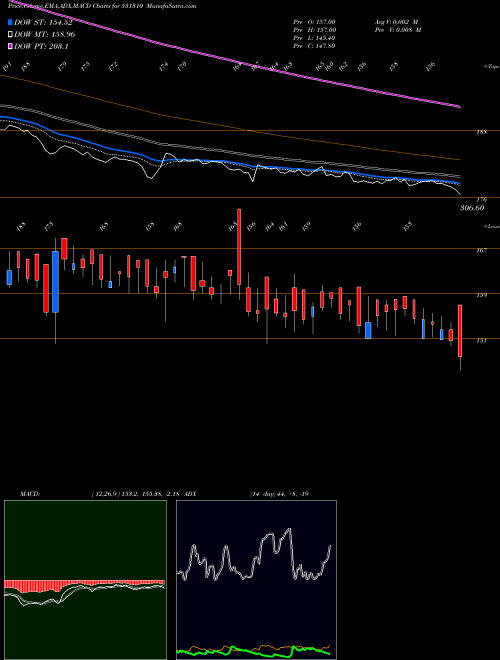Viewport: 500px width, 660px height.
Task: Click the large blue candlestick near the chart's left
Action: pyautogui.click(x=55, y=282)
